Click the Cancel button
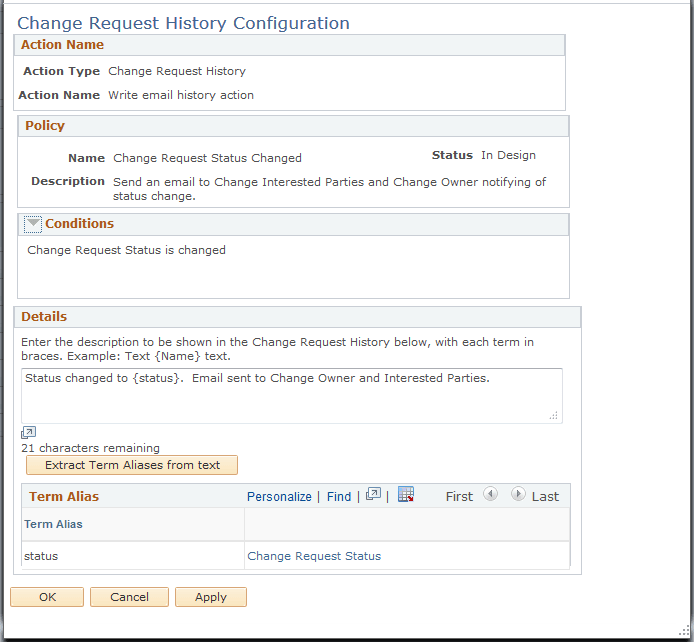This screenshot has height=642, width=694. [129, 597]
